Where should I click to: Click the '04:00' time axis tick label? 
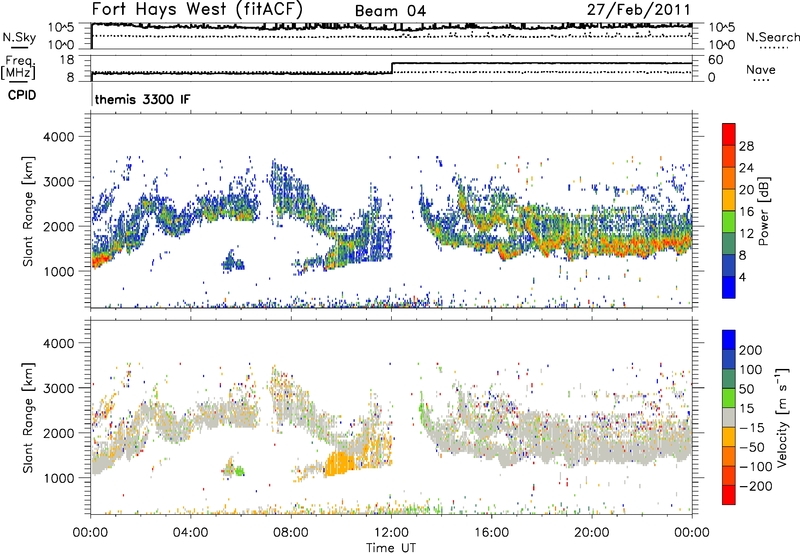pos(190,533)
